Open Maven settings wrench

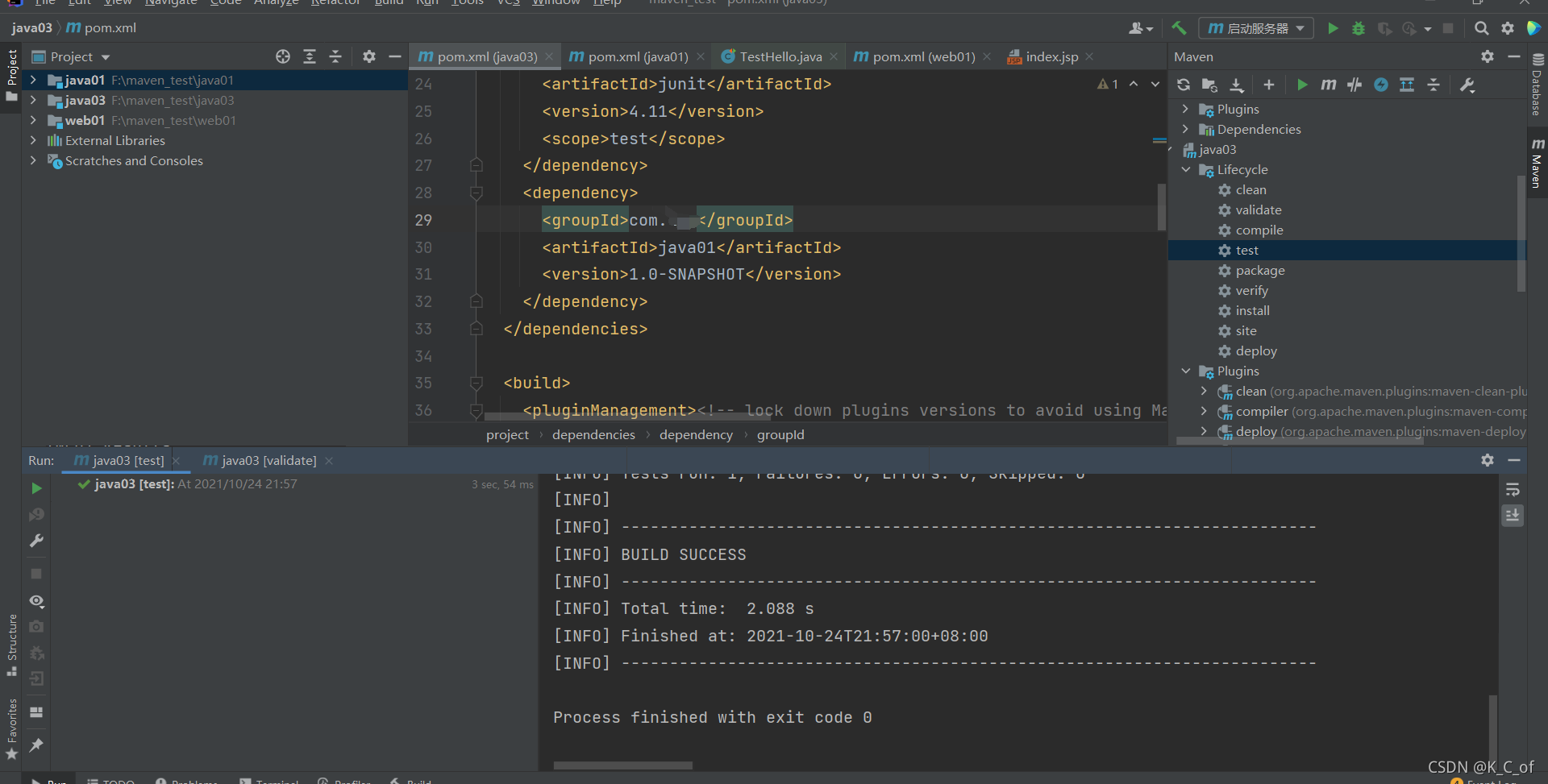1467,85
